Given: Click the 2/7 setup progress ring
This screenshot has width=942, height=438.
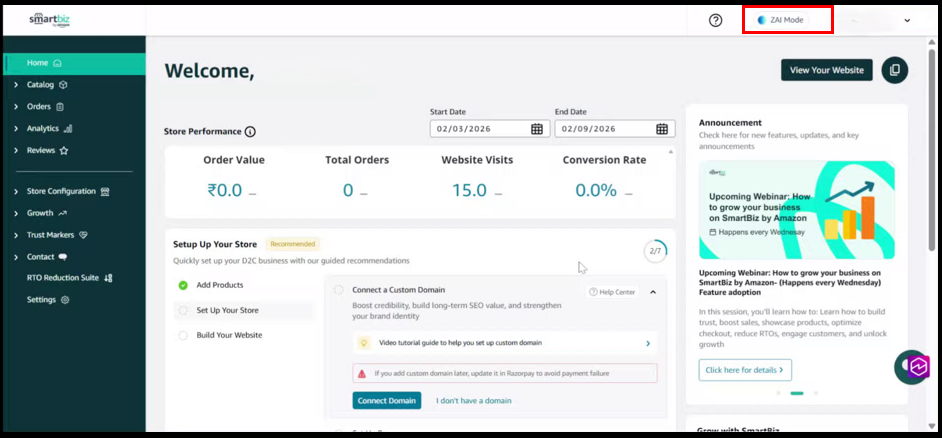Looking at the screenshot, I should tap(655, 251).
